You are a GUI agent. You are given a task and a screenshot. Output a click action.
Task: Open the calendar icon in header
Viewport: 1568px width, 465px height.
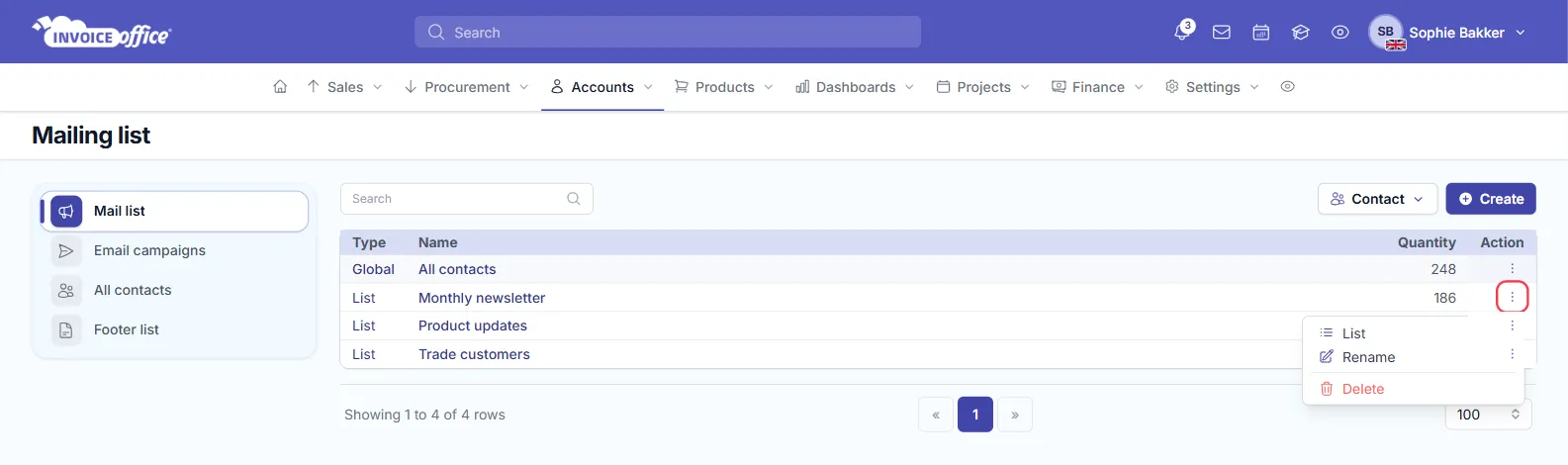(x=1261, y=33)
